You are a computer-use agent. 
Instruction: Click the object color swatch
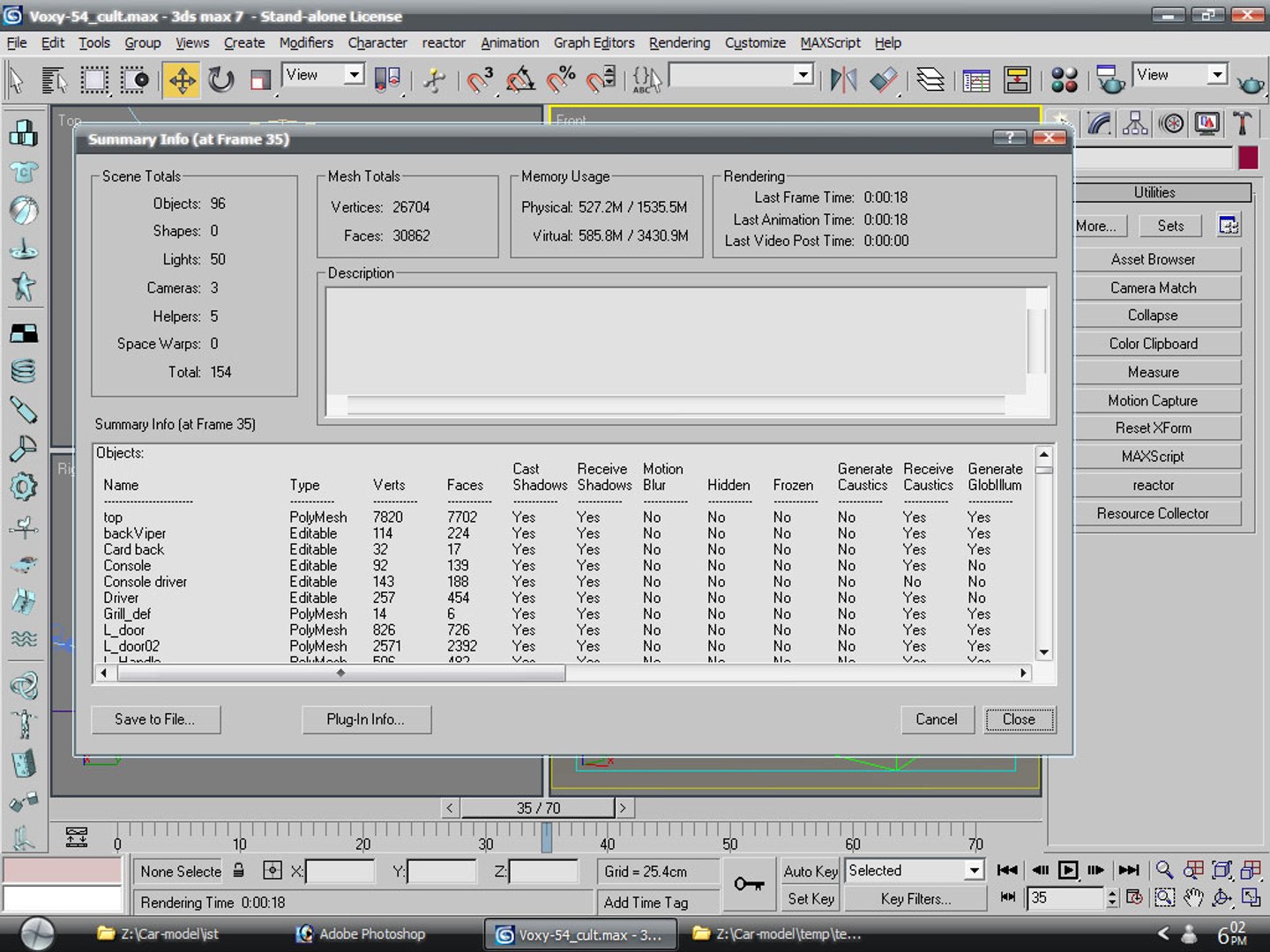point(1248,158)
